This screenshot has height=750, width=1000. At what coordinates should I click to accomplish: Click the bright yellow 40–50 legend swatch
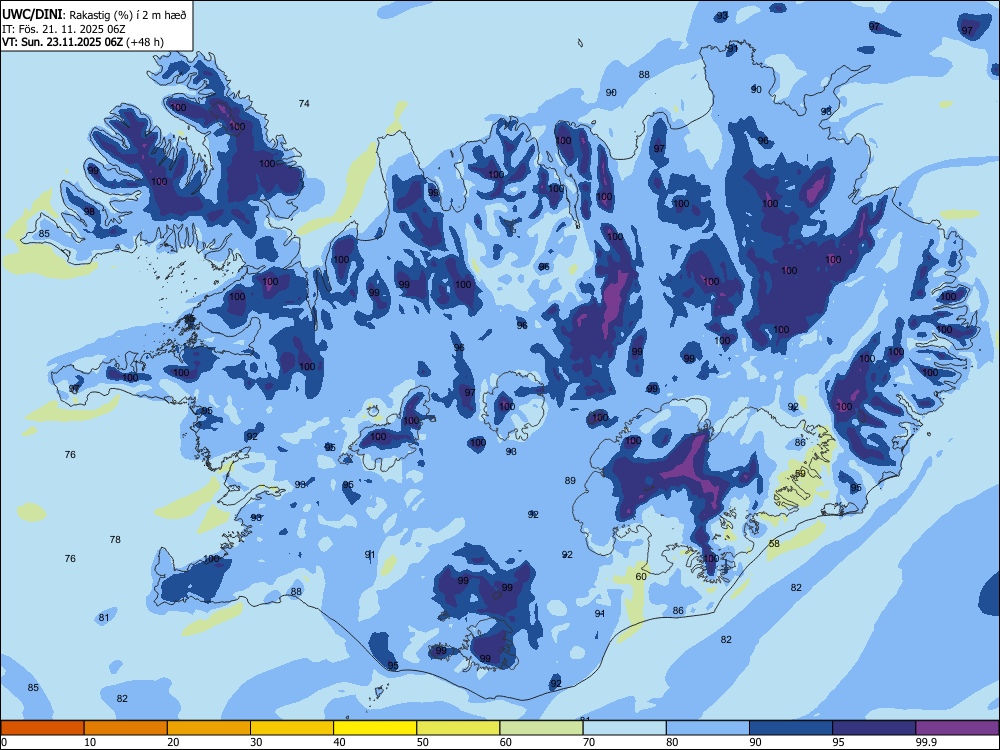click(x=375, y=728)
